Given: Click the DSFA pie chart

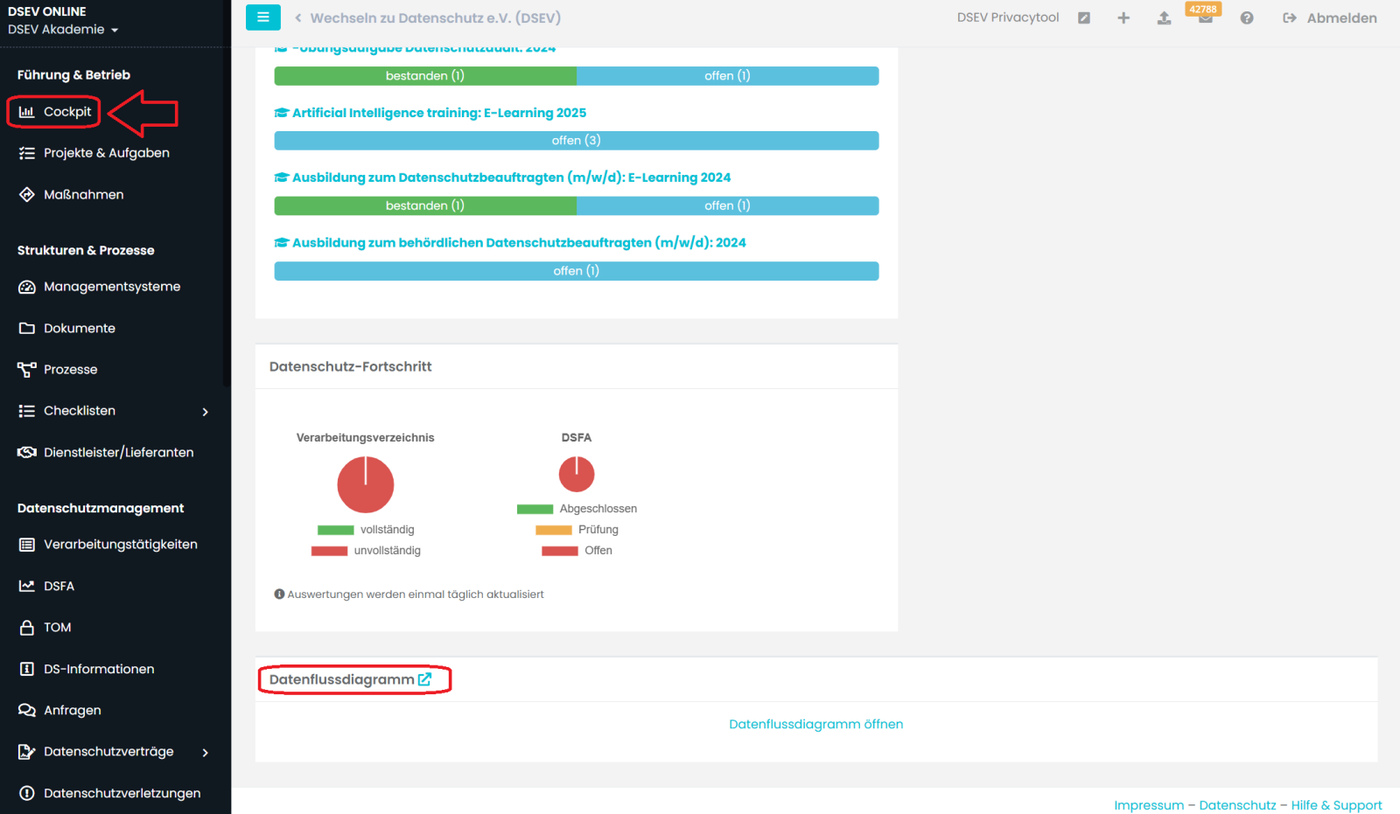Looking at the screenshot, I should pyautogui.click(x=577, y=474).
